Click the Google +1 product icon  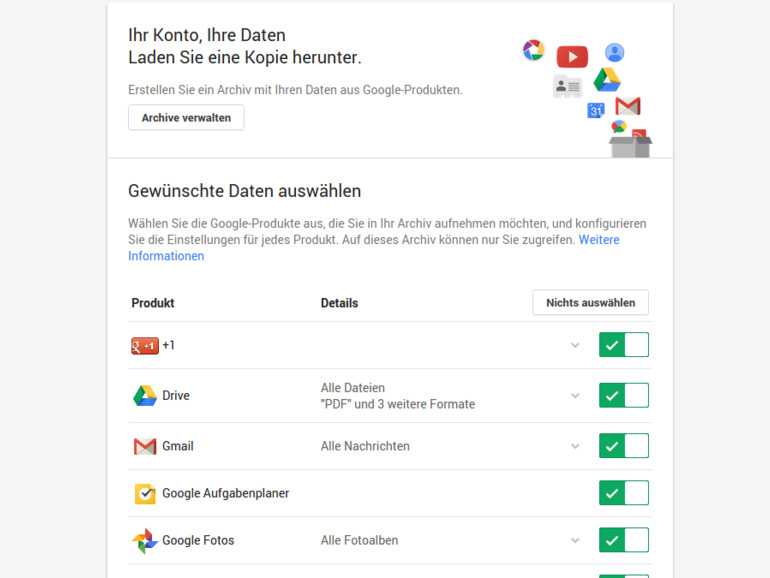145,346
